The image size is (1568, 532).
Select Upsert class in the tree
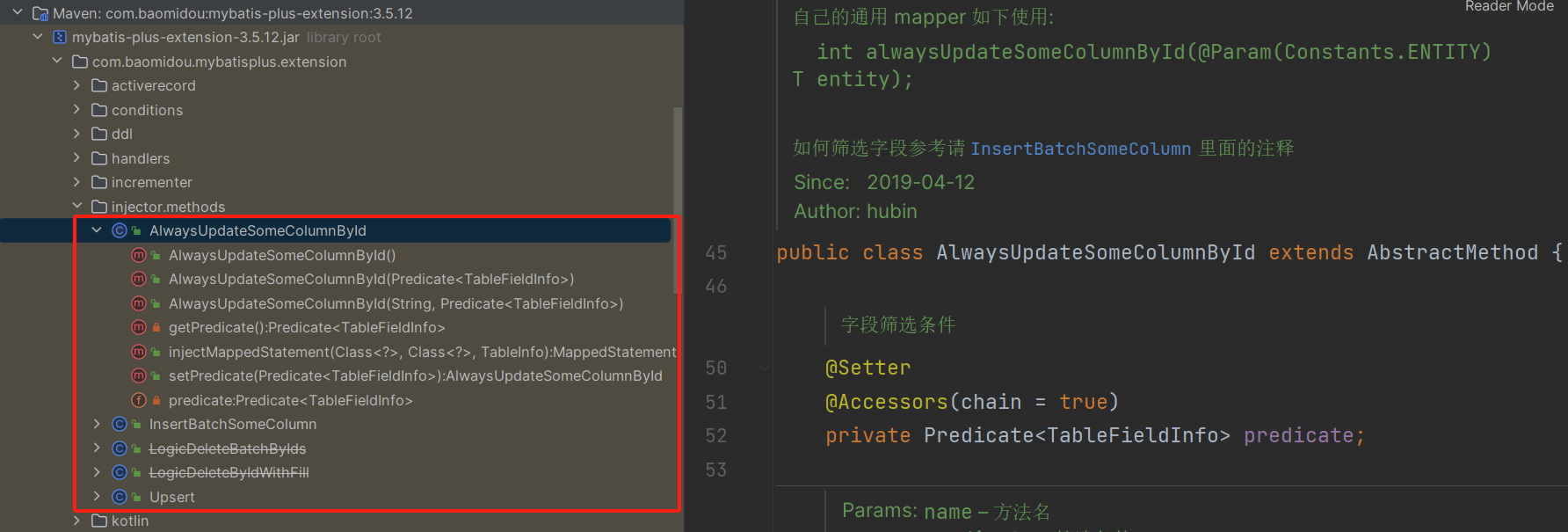click(x=171, y=497)
